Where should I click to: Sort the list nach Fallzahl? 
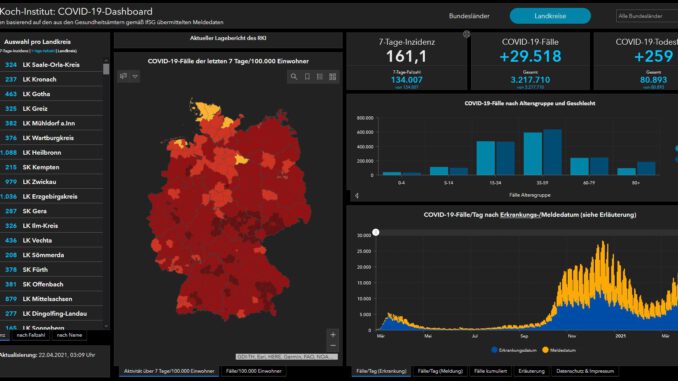tap(31, 335)
